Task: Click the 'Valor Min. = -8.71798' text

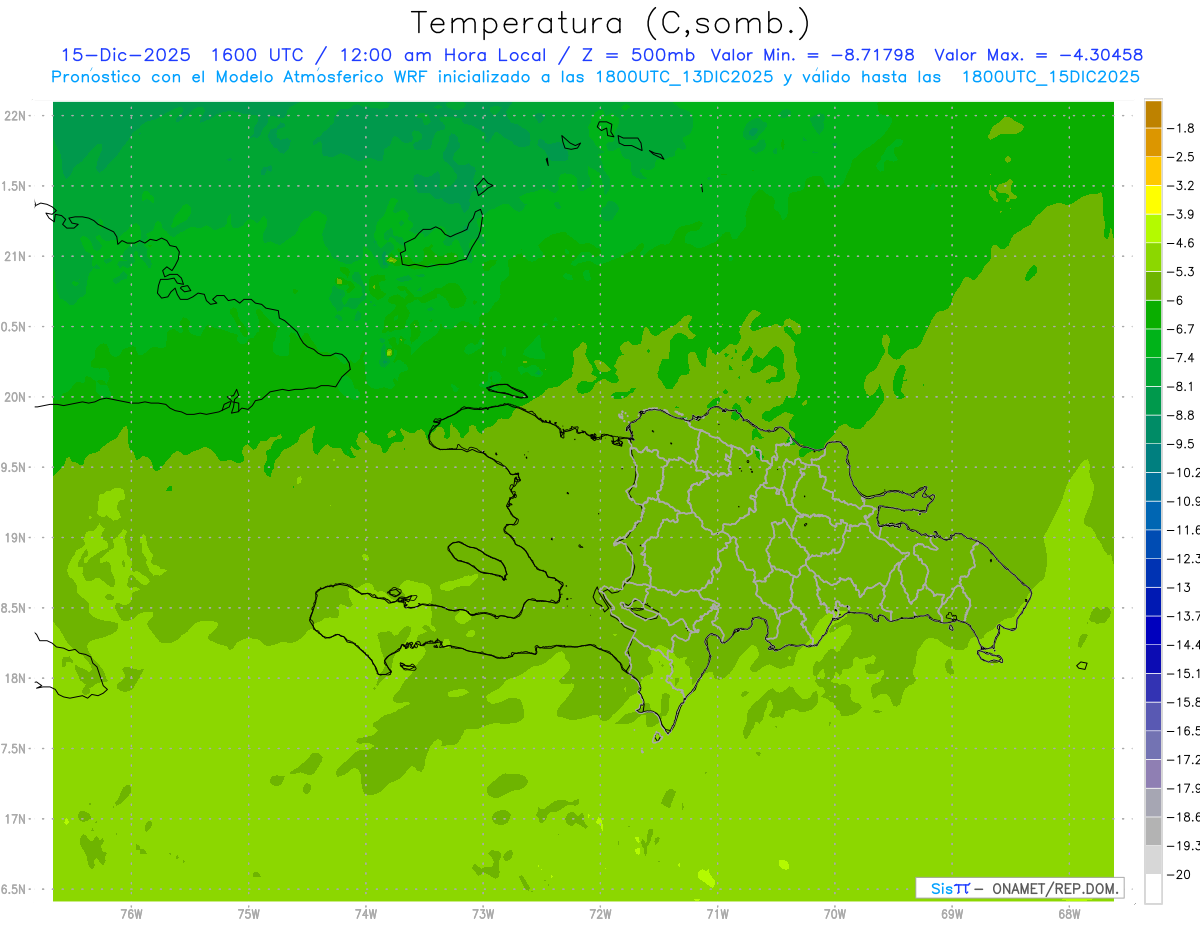Action: [812, 55]
